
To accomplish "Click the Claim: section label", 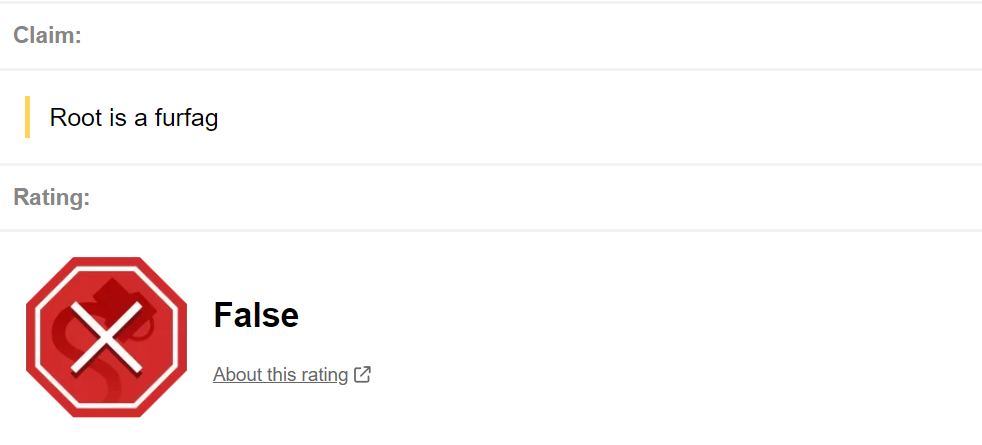I will point(47,35).
